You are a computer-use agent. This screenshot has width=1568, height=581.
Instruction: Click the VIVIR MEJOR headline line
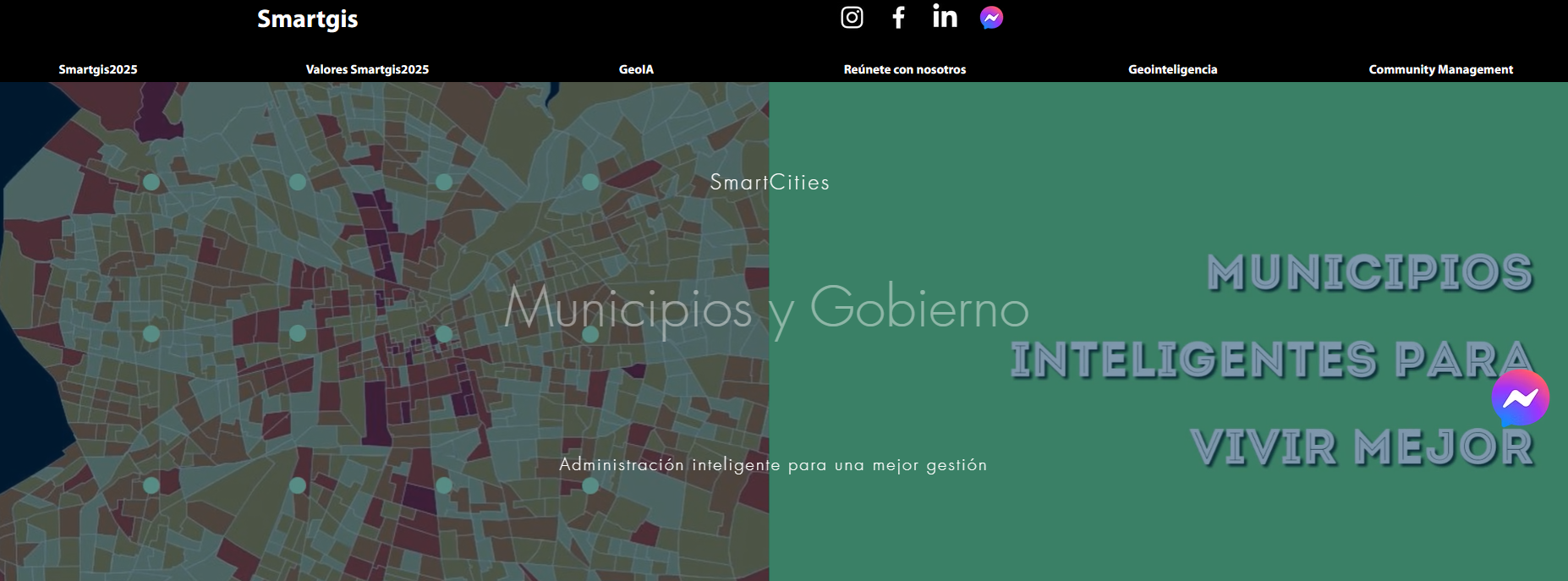click(1362, 447)
